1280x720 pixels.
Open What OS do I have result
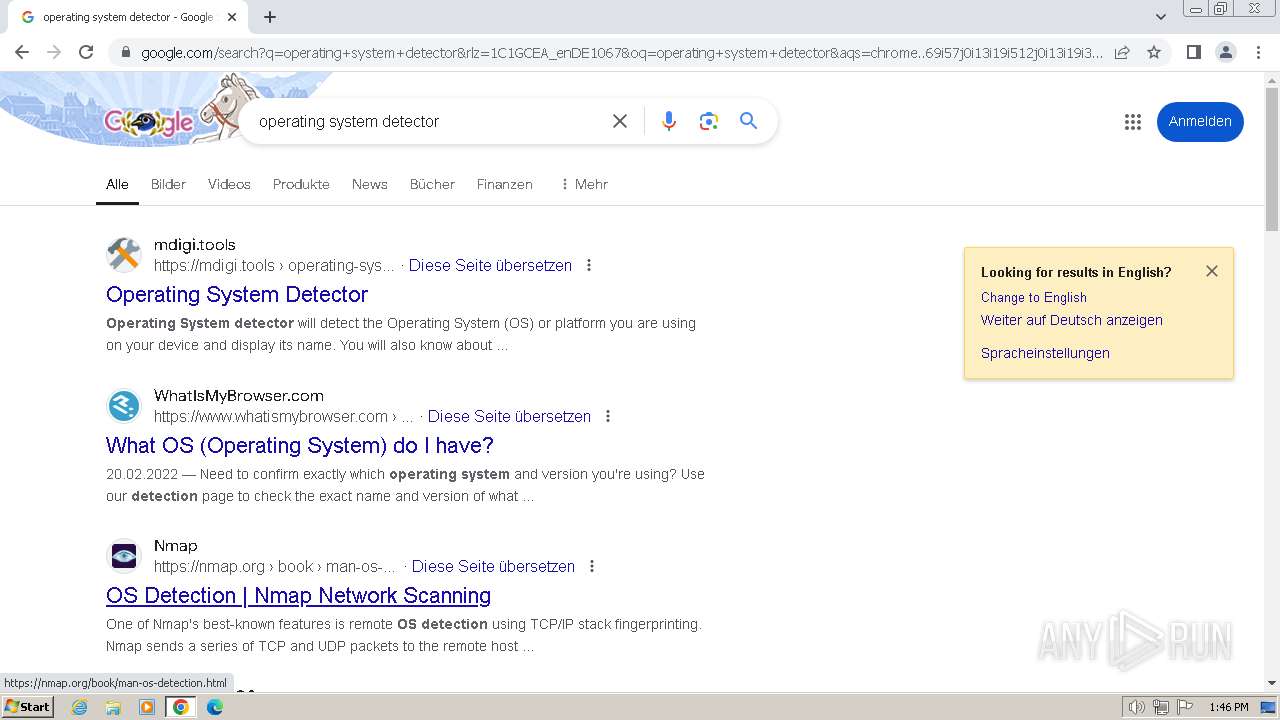click(x=300, y=445)
